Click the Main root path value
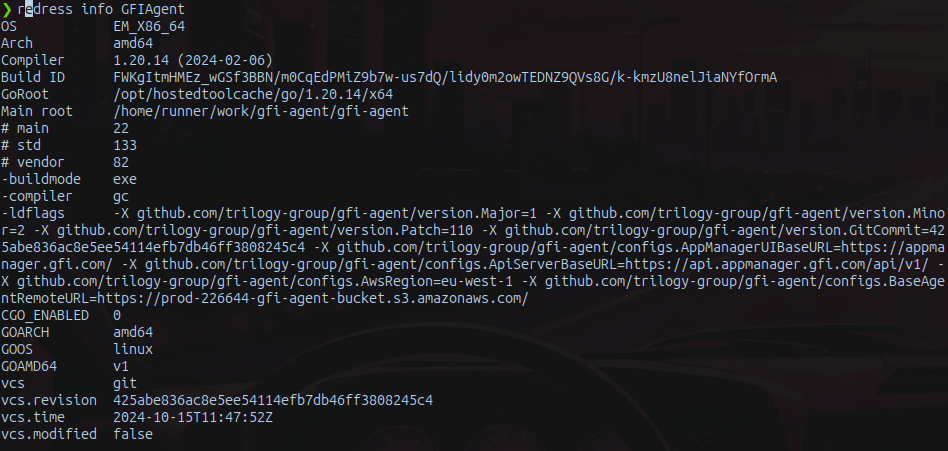Image resolution: width=948 pixels, height=451 pixels. coord(261,111)
